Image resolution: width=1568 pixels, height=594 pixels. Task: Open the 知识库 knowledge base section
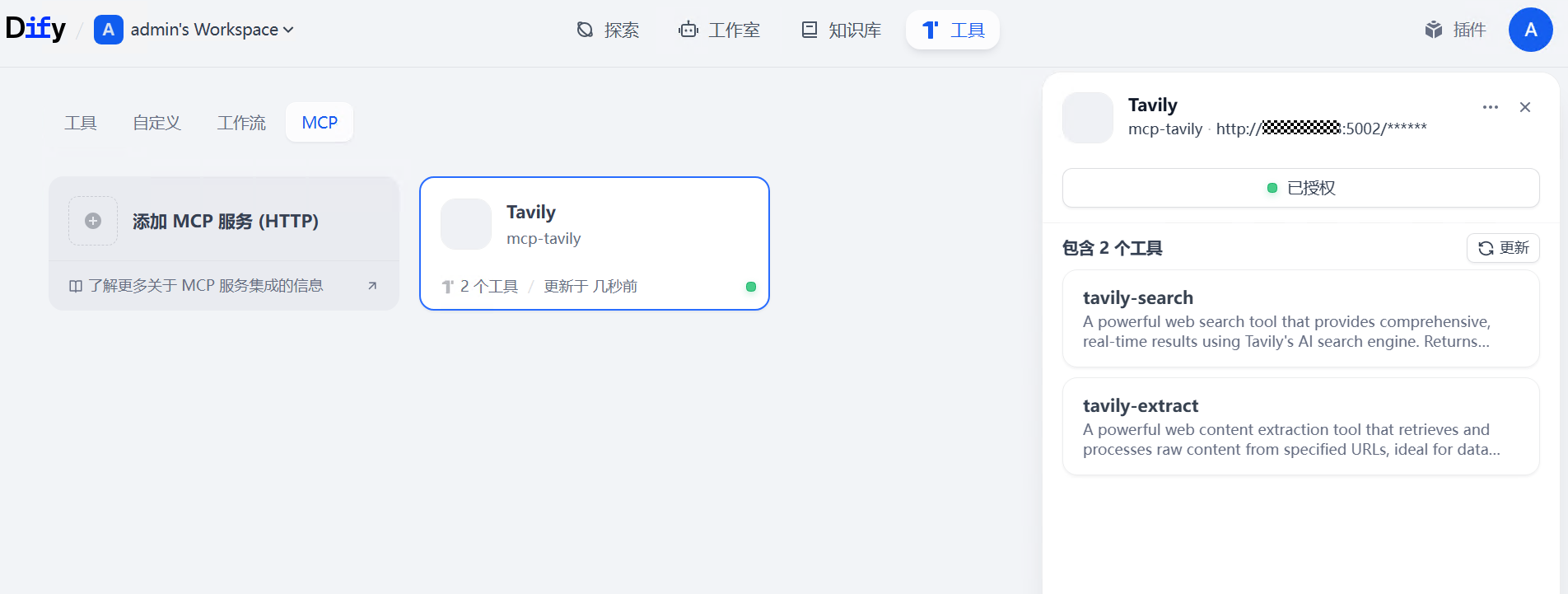click(841, 30)
